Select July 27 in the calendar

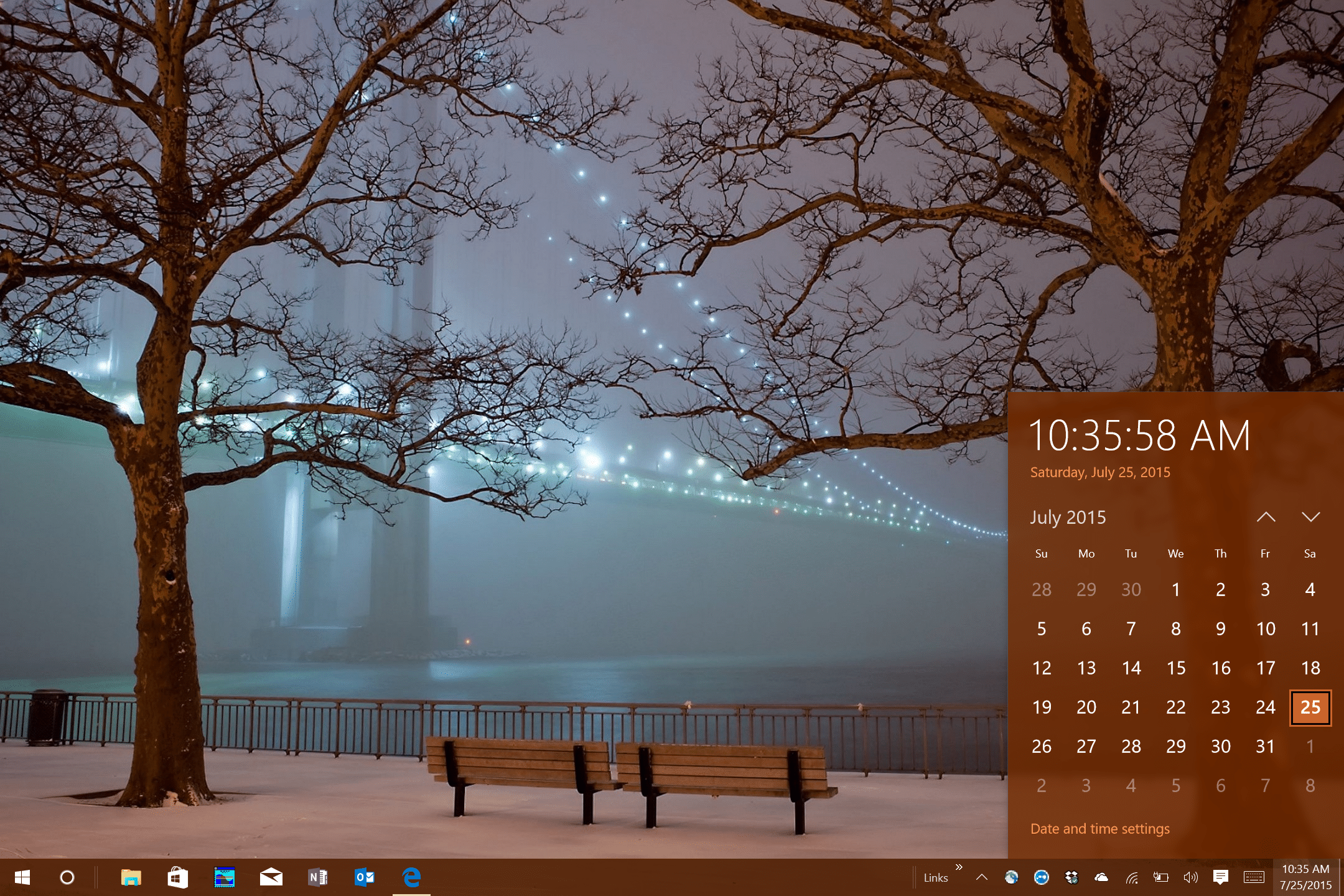point(1086,747)
